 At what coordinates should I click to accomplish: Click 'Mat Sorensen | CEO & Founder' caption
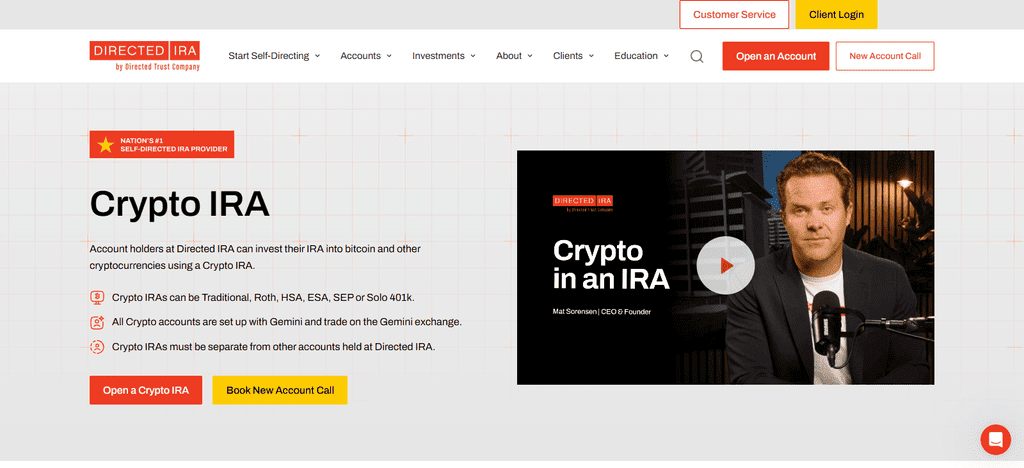coord(601,312)
